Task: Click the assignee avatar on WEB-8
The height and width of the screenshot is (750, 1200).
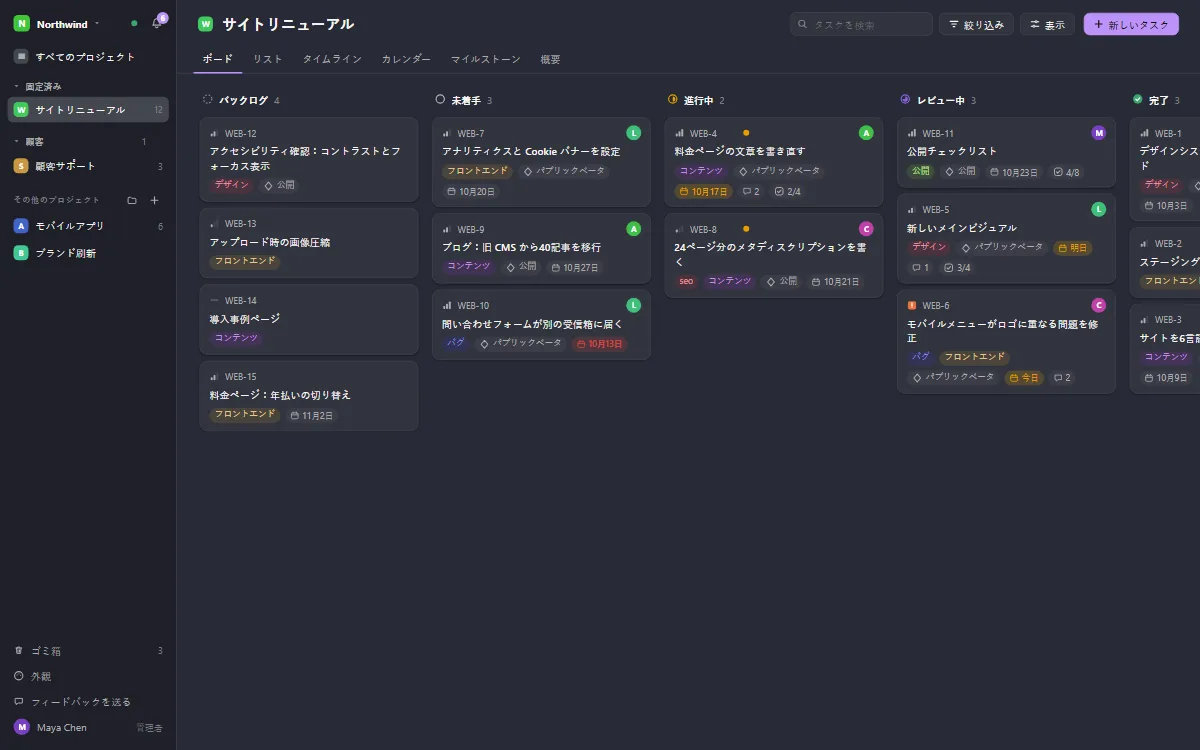Action: 866,229
